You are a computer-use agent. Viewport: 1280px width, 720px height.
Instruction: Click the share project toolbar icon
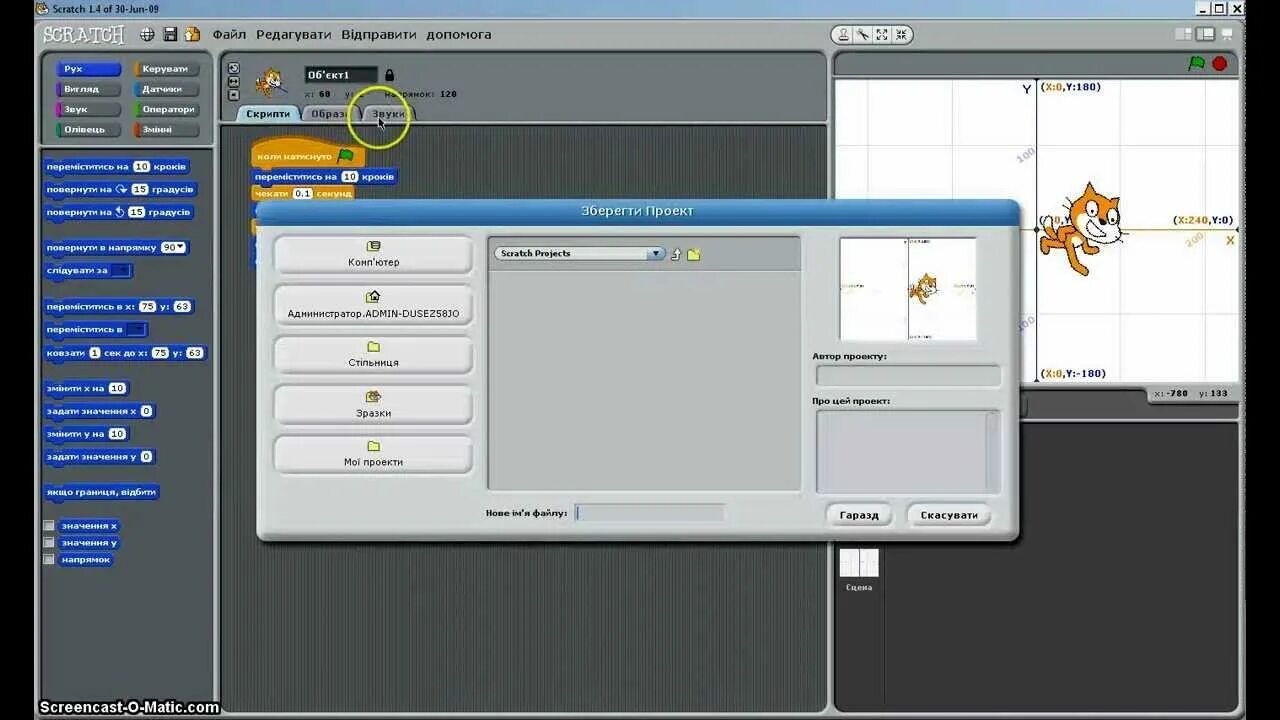coord(192,34)
